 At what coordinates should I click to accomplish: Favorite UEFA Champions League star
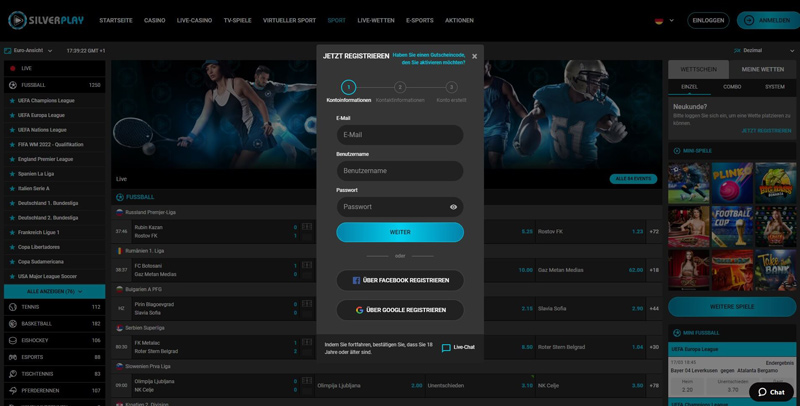point(12,100)
